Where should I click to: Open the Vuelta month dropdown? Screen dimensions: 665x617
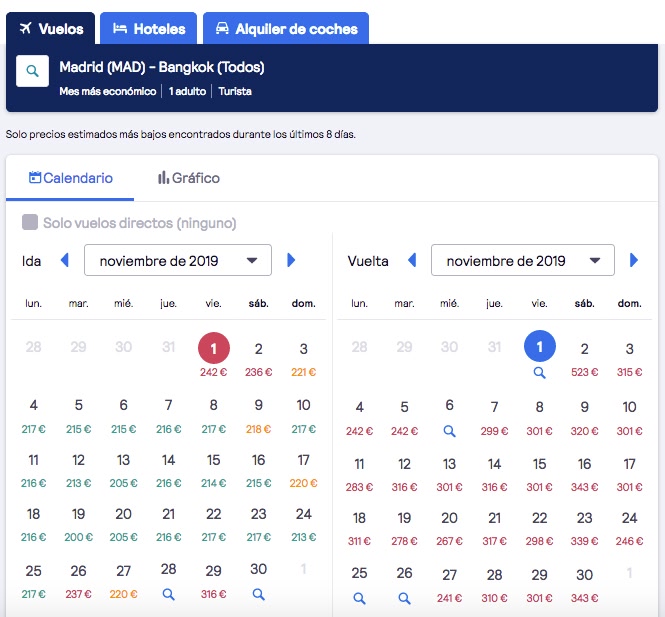pyautogui.click(x=522, y=260)
